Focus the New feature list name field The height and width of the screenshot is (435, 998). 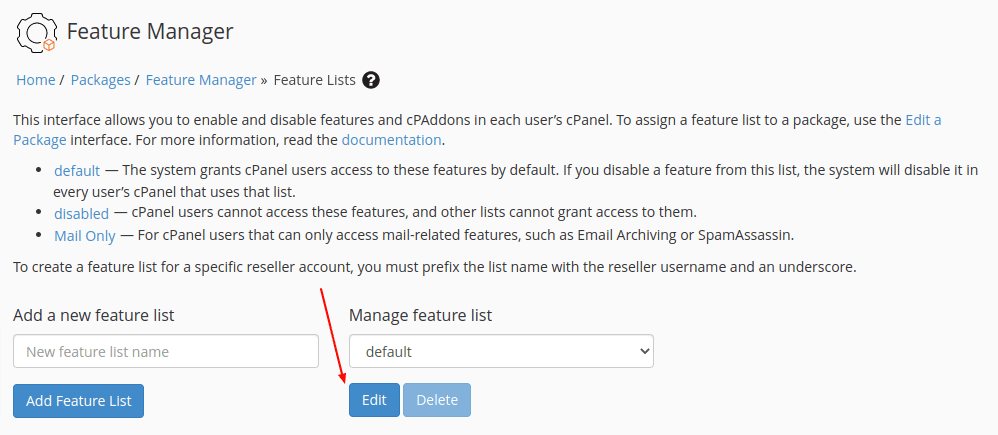pyautogui.click(x=165, y=351)
